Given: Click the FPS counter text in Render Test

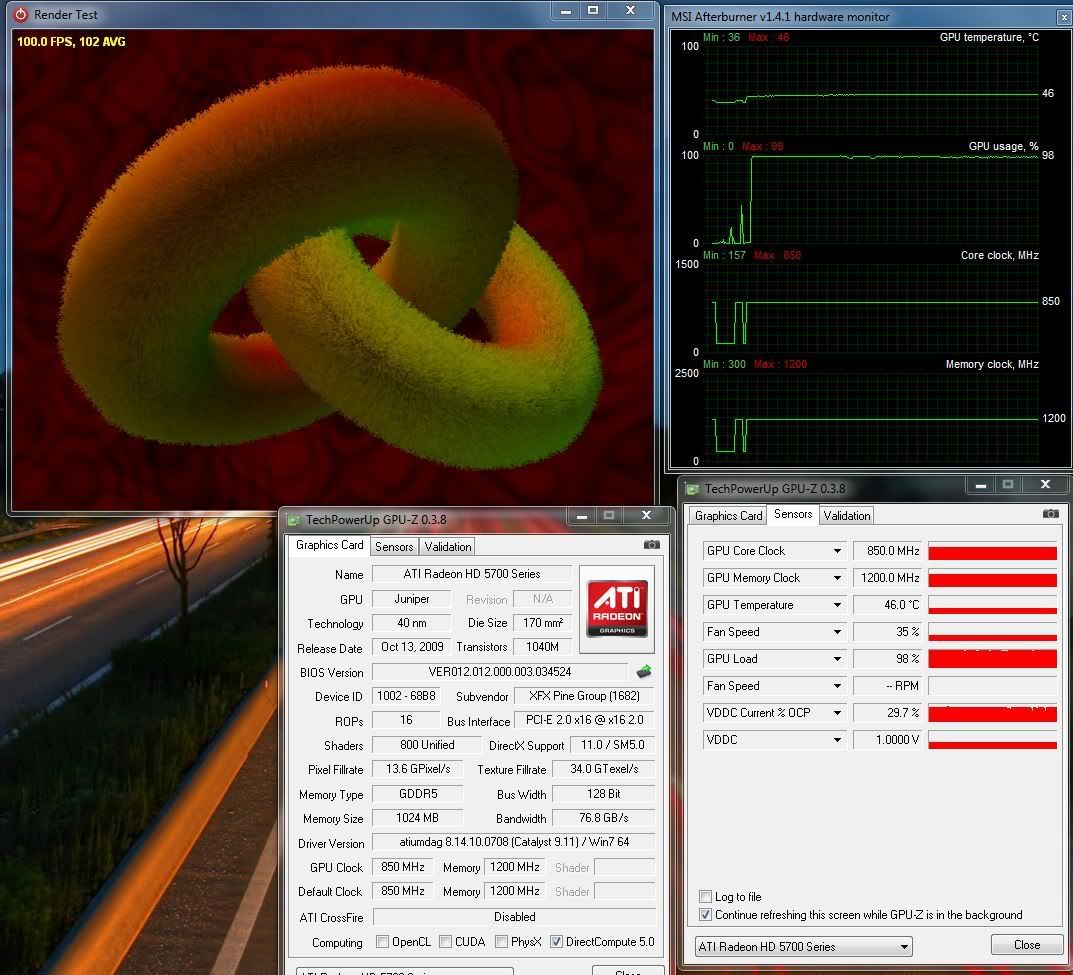Looking at the screenshot, I should click(x=71, y=42).
